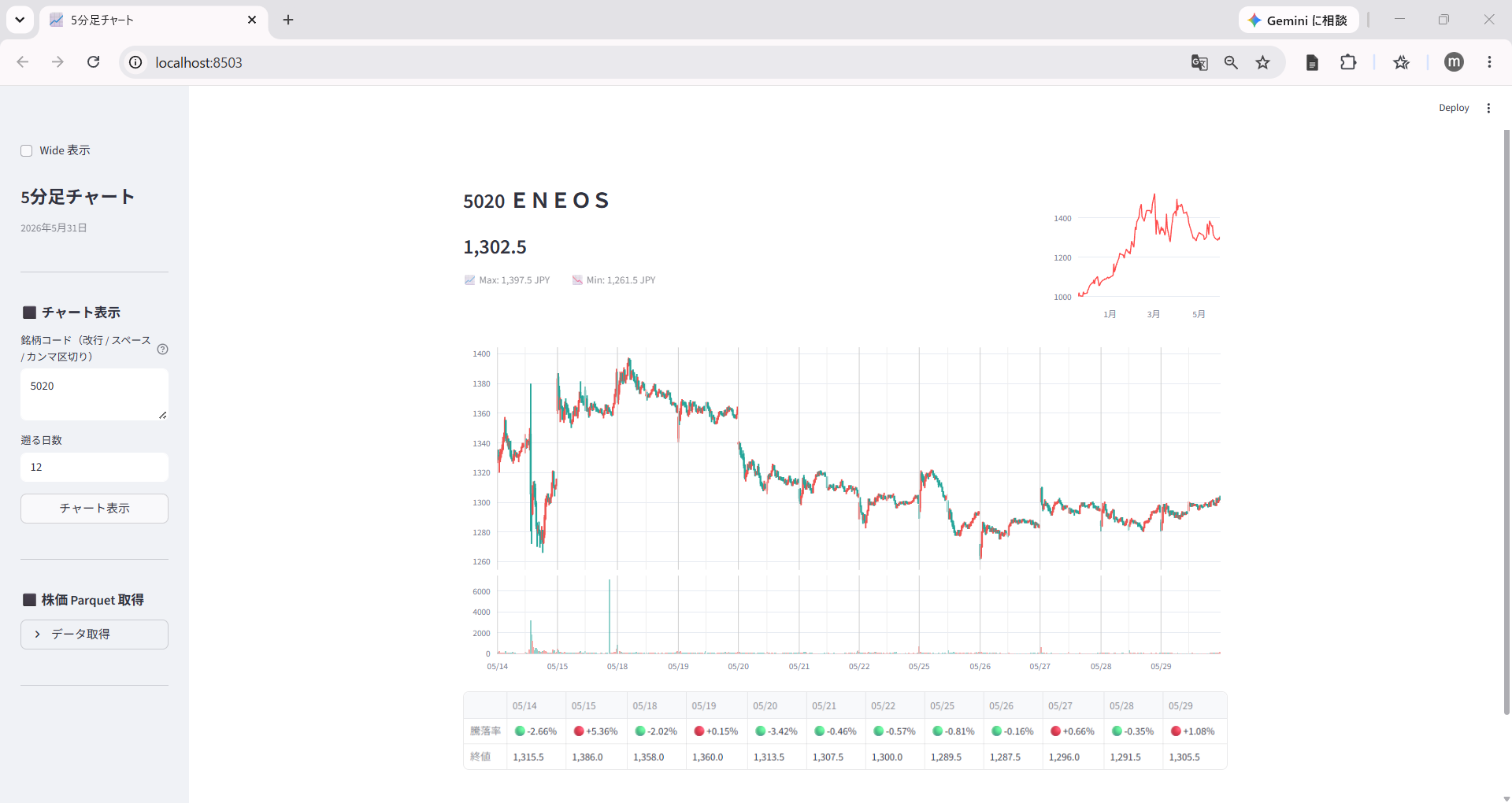Open the tab search dropdown arrow
The width and height of the screenshot is (1512, 803).
tap(20, 20)
